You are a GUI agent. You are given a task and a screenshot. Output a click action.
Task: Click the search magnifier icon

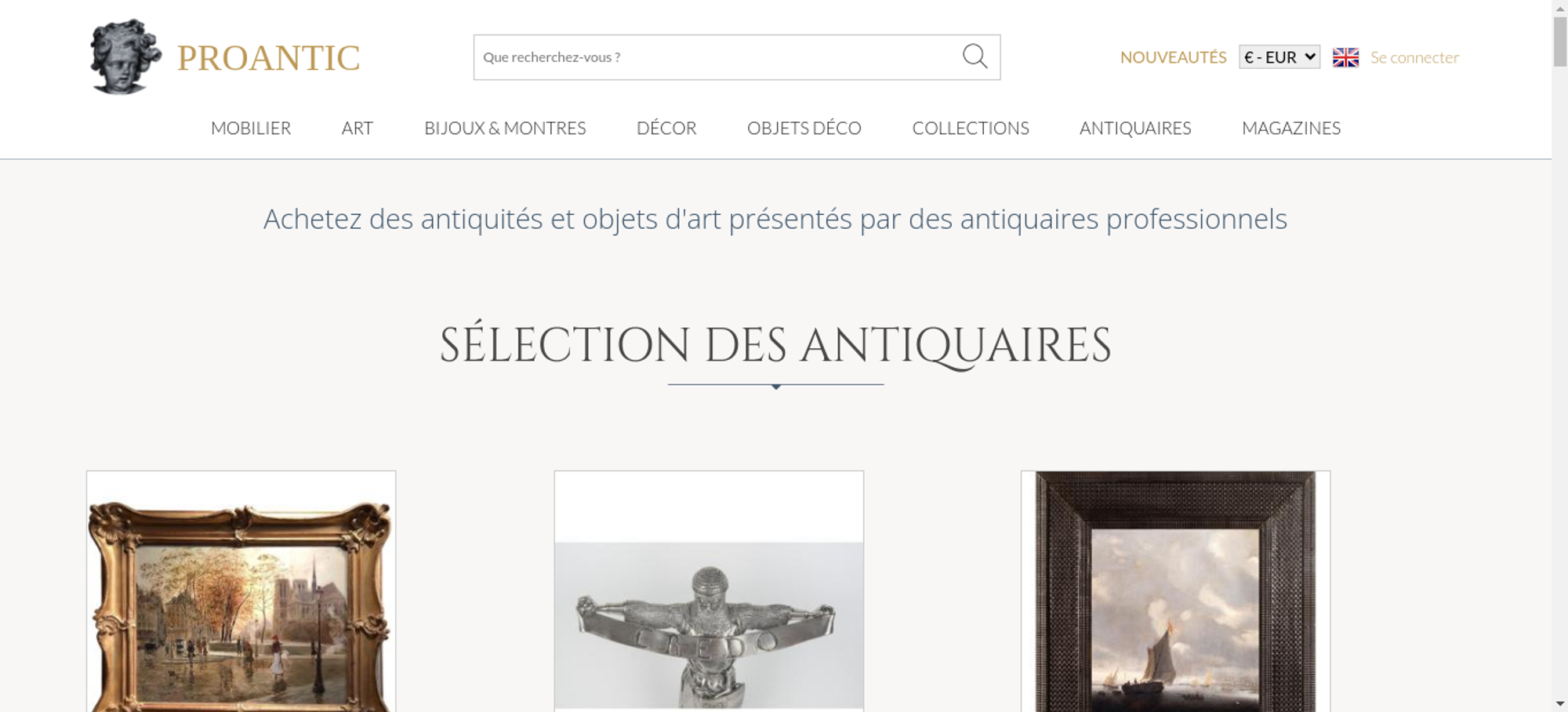(x=975, y=56)
